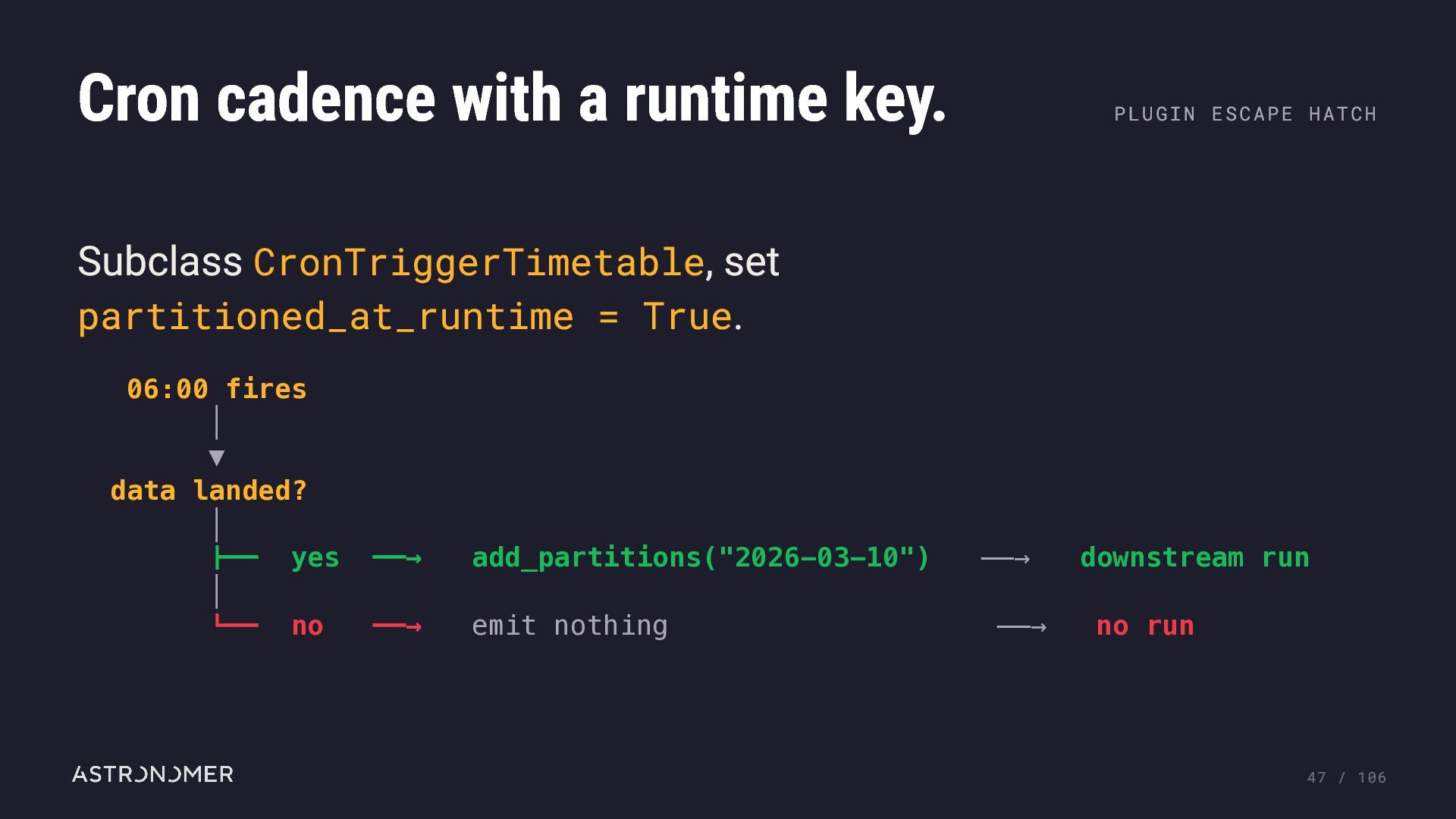Click the emit nothing text
The width and height of the screenshot is (1456, 819).
(x=570, y=626)
